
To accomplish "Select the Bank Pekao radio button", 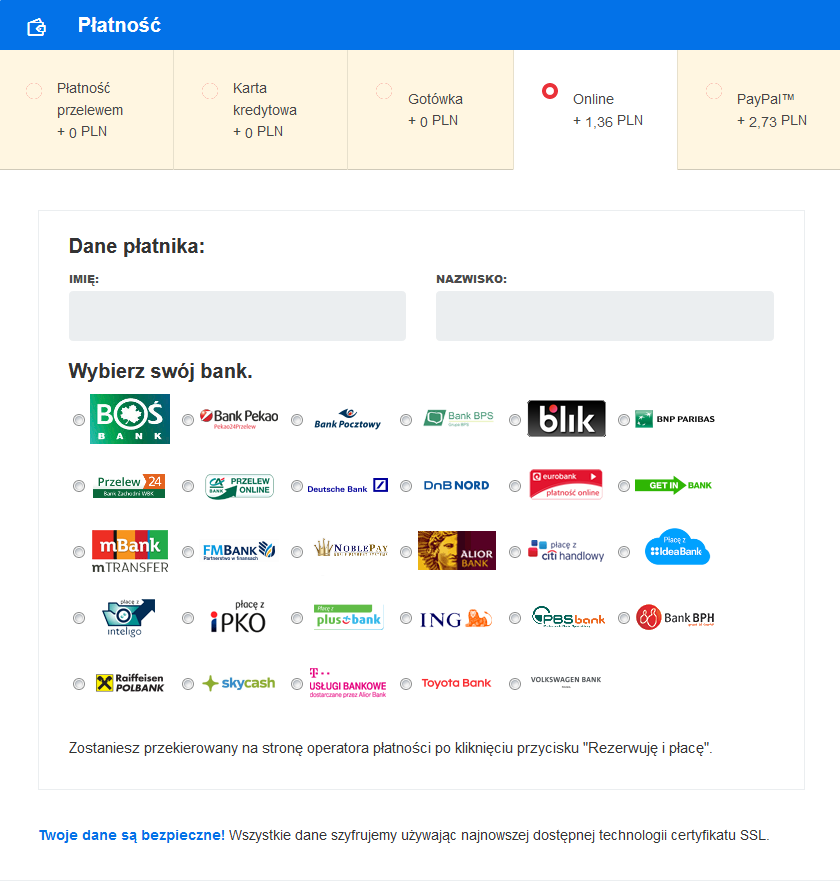I will coord(188,420).
